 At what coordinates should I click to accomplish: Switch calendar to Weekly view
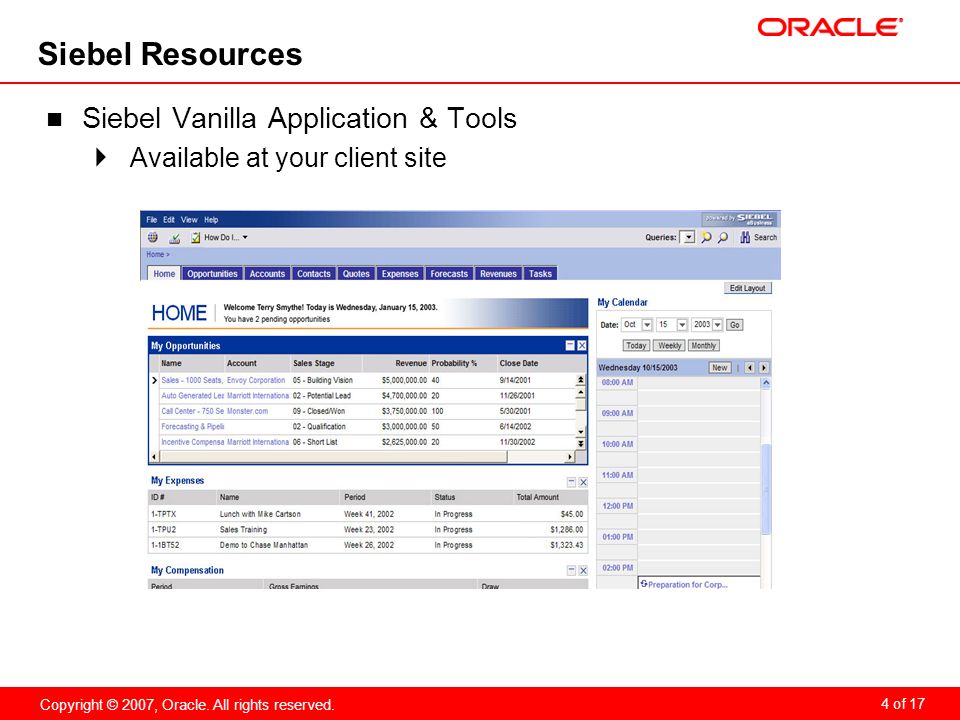(669, 346)
